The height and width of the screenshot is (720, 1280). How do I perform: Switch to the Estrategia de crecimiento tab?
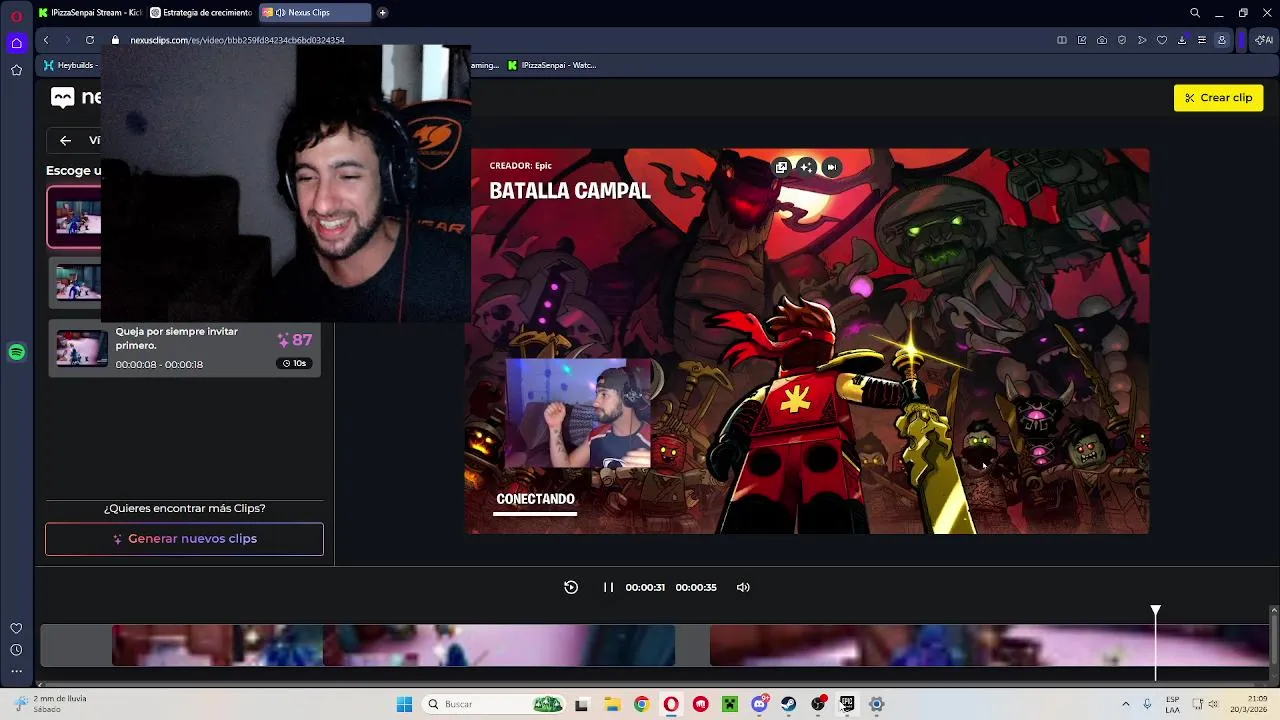pyautogui.click(x=200, y=13)
